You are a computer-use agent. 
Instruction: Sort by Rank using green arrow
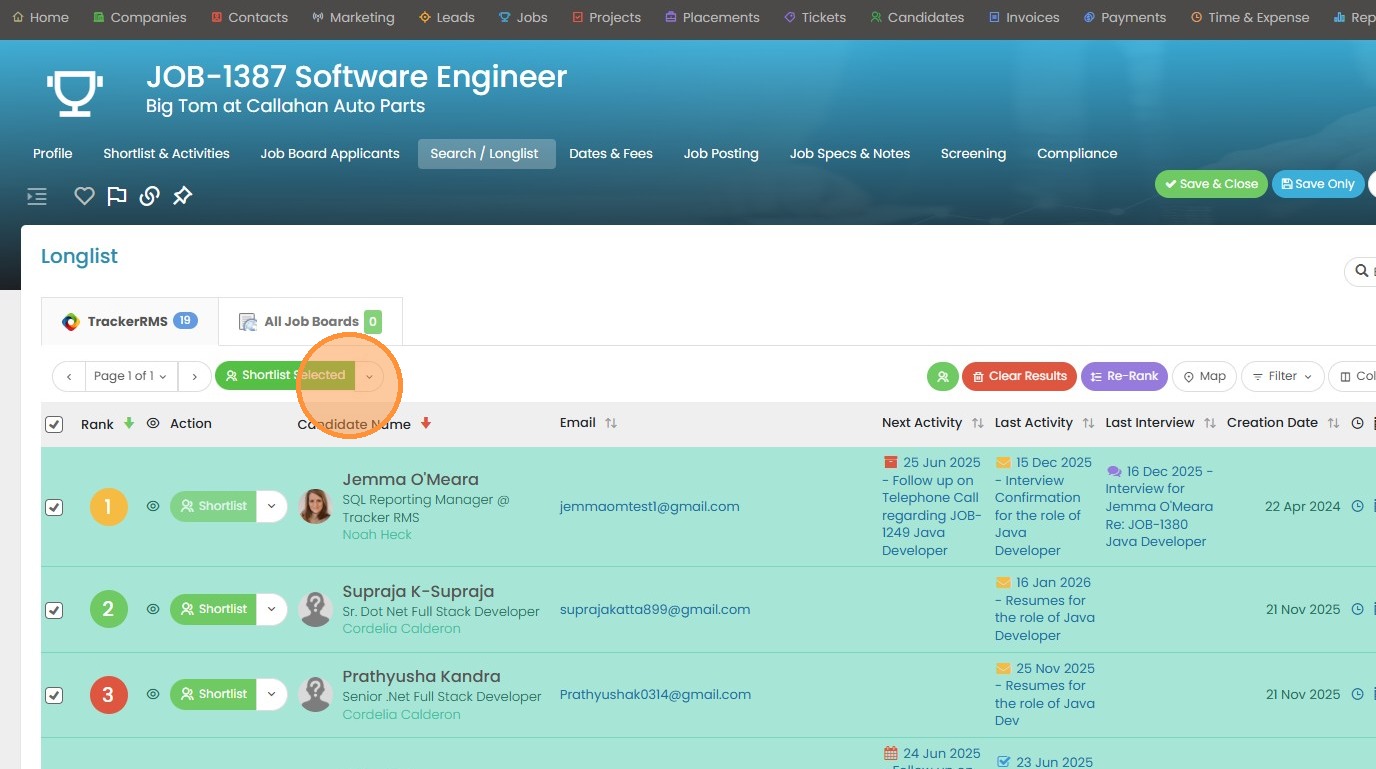[x=128, y=423]
